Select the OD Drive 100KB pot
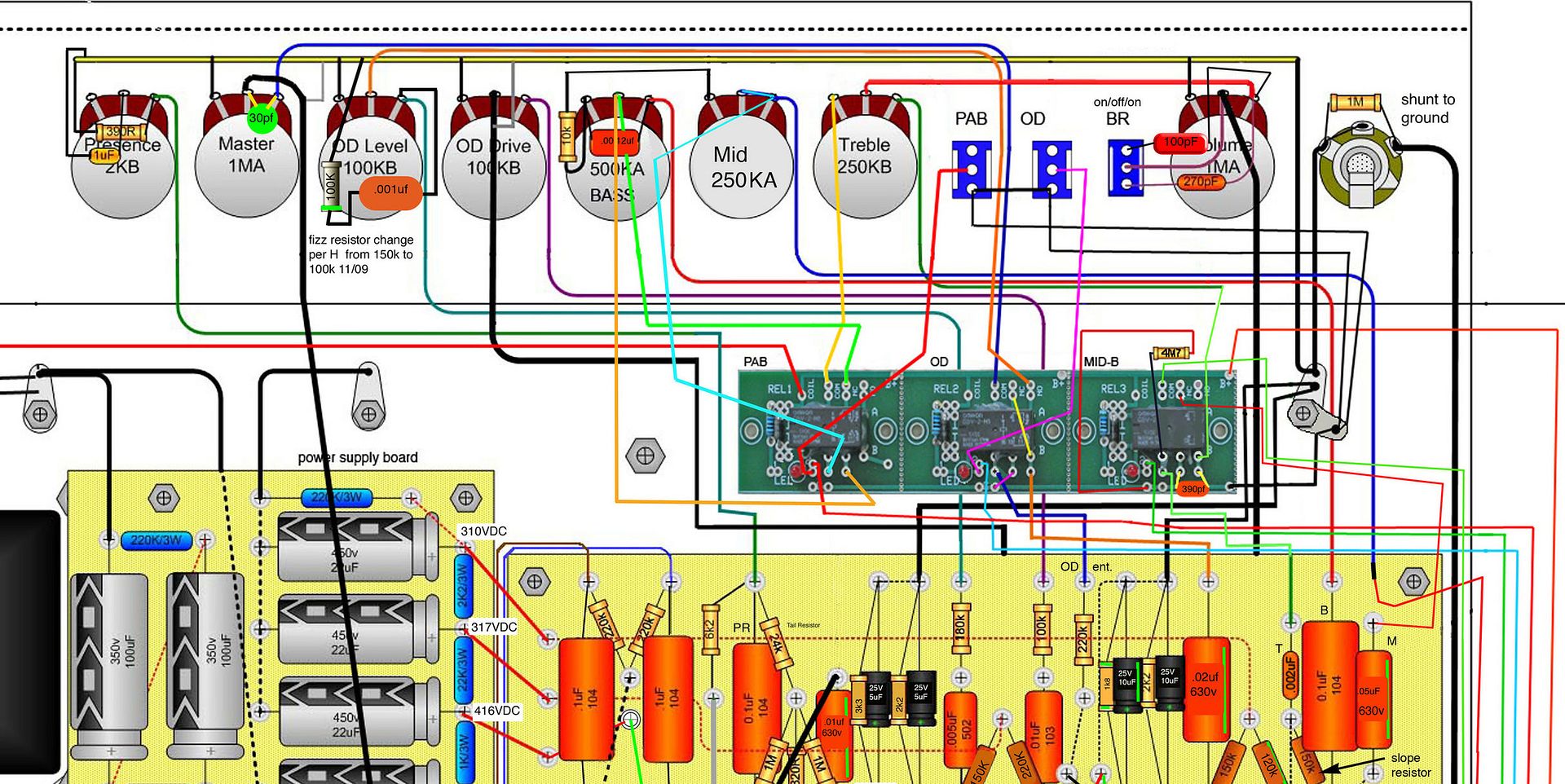1565x784 pixels. (x=494, y=168)
